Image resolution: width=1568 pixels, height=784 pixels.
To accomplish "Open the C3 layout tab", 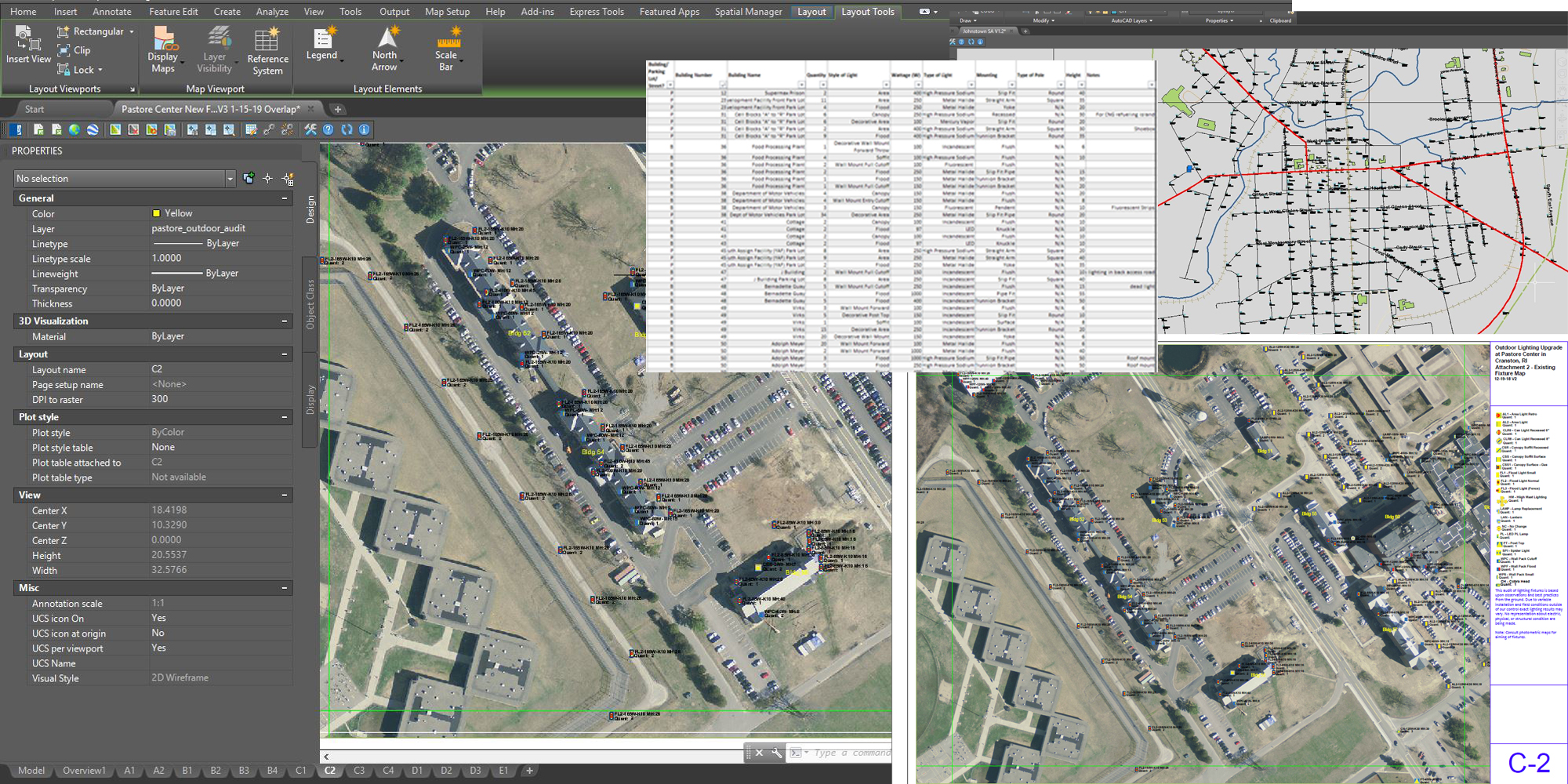I will (x=359, y=771).
